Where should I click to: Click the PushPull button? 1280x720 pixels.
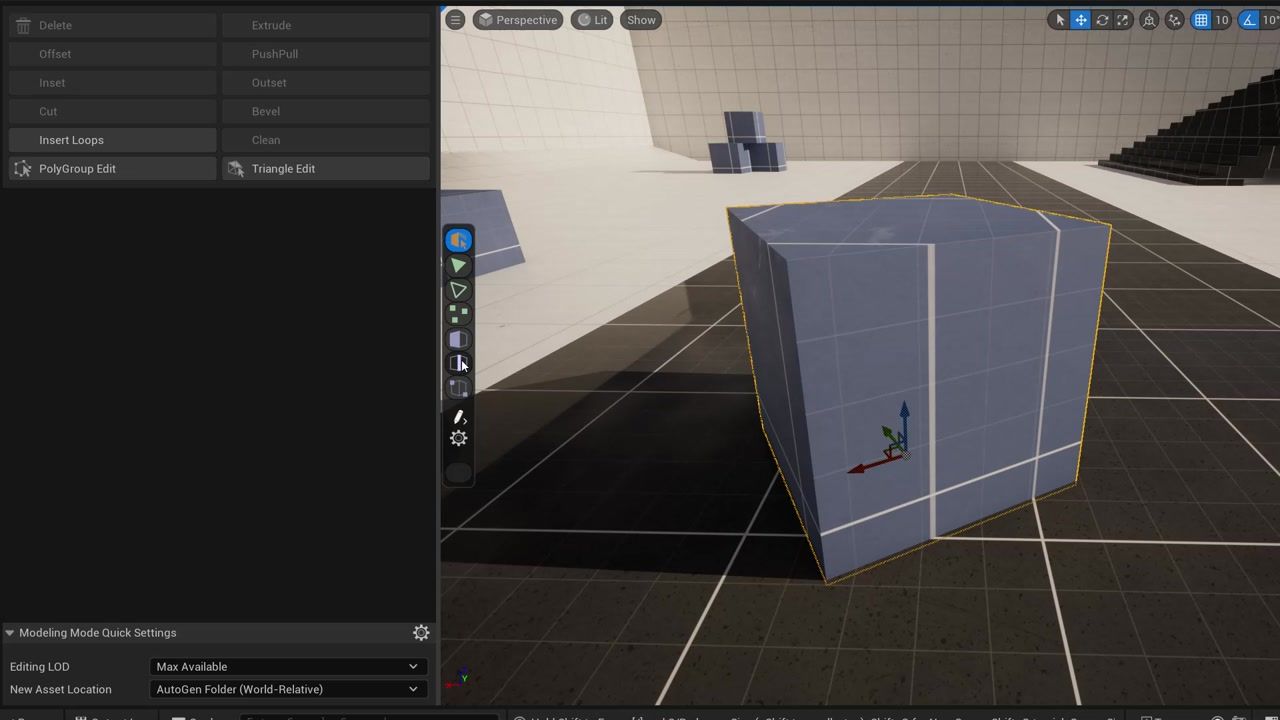tap(326, 54)
